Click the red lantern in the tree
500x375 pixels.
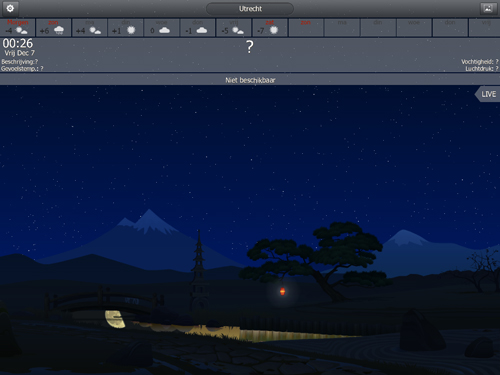[x=282, y=292]
